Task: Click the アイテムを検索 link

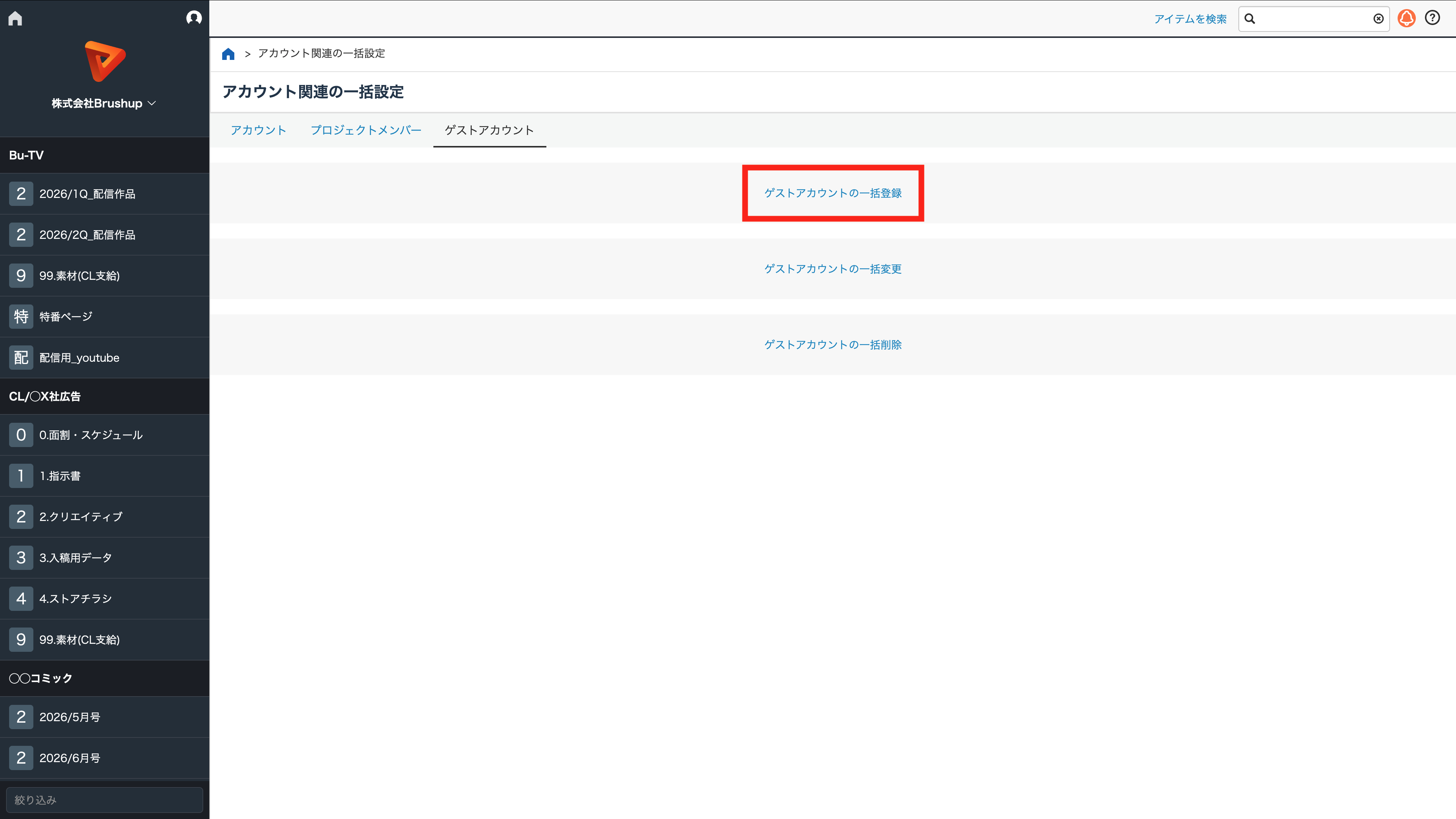Action: pyautogui.click(x=1190, y=19)
